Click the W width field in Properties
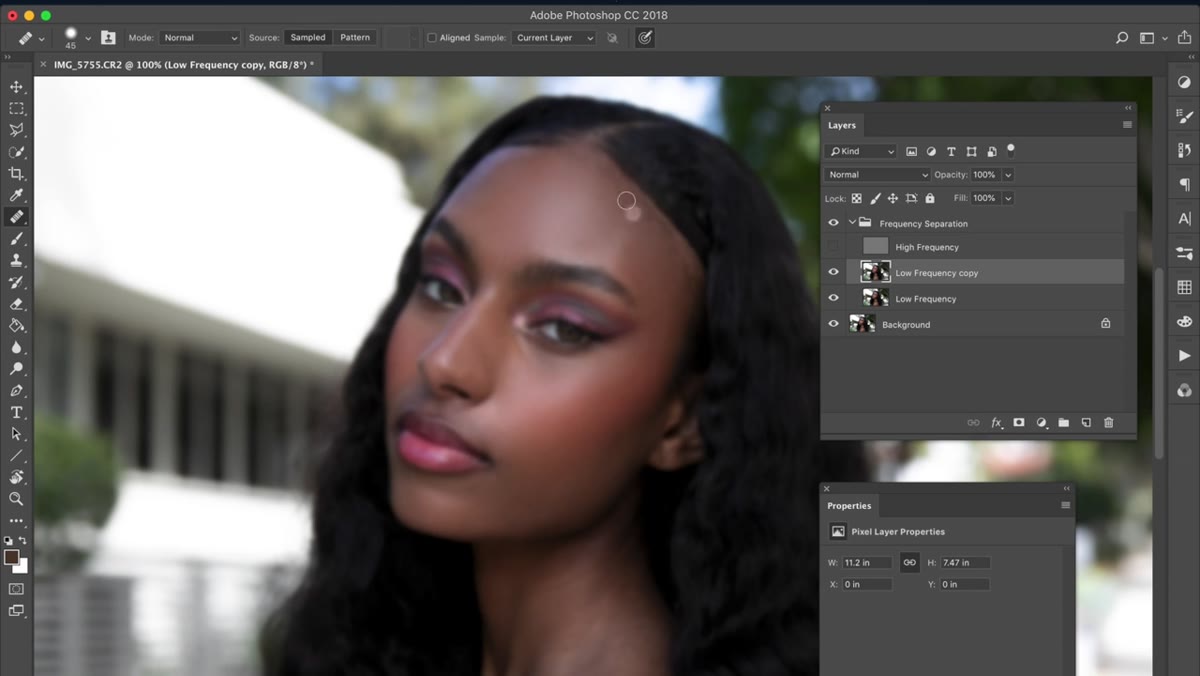This screenshot has width=1200, height=676. pos(867,563)
